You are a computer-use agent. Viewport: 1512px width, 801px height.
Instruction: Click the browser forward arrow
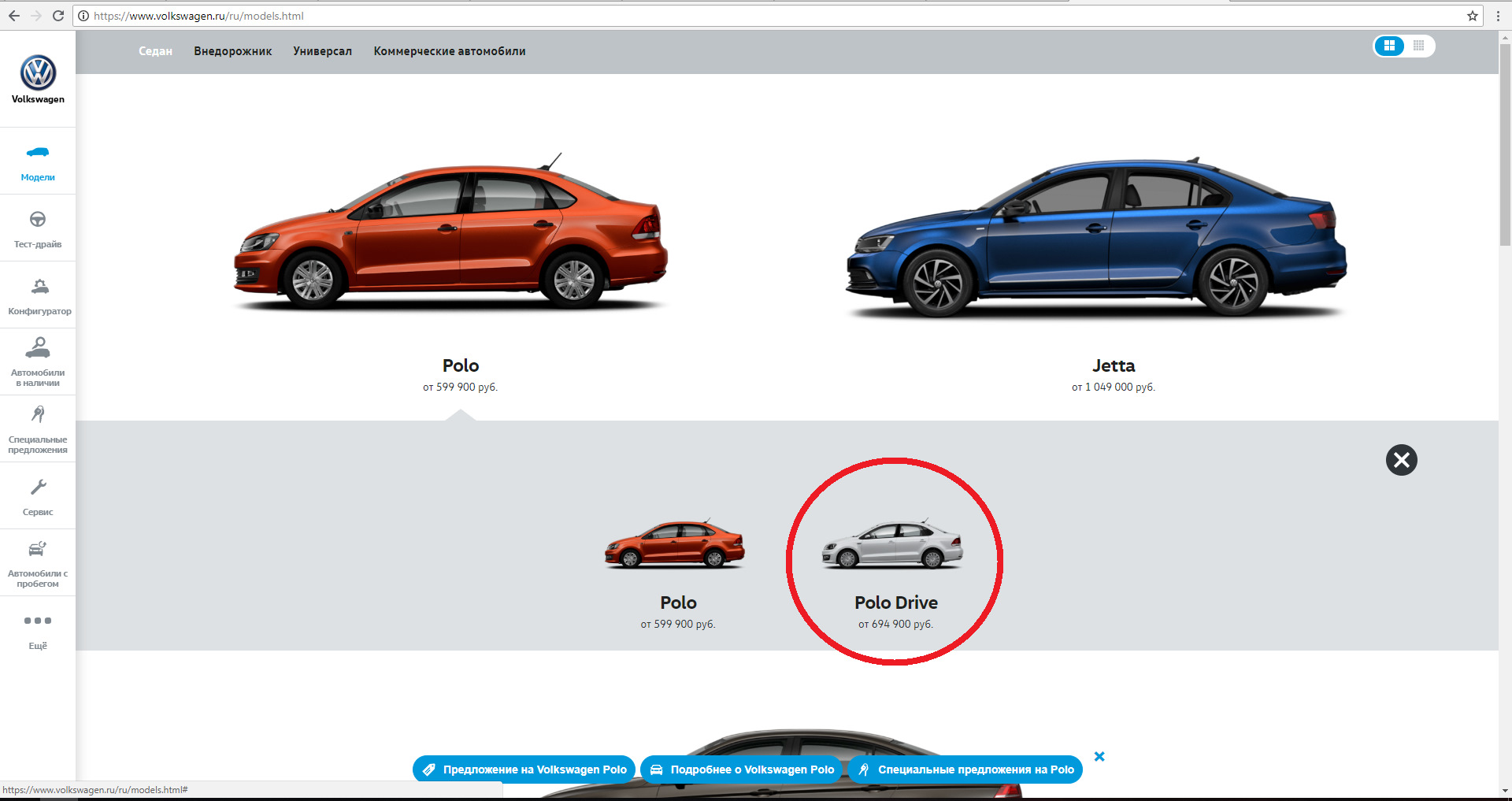[x=35, y=16]
